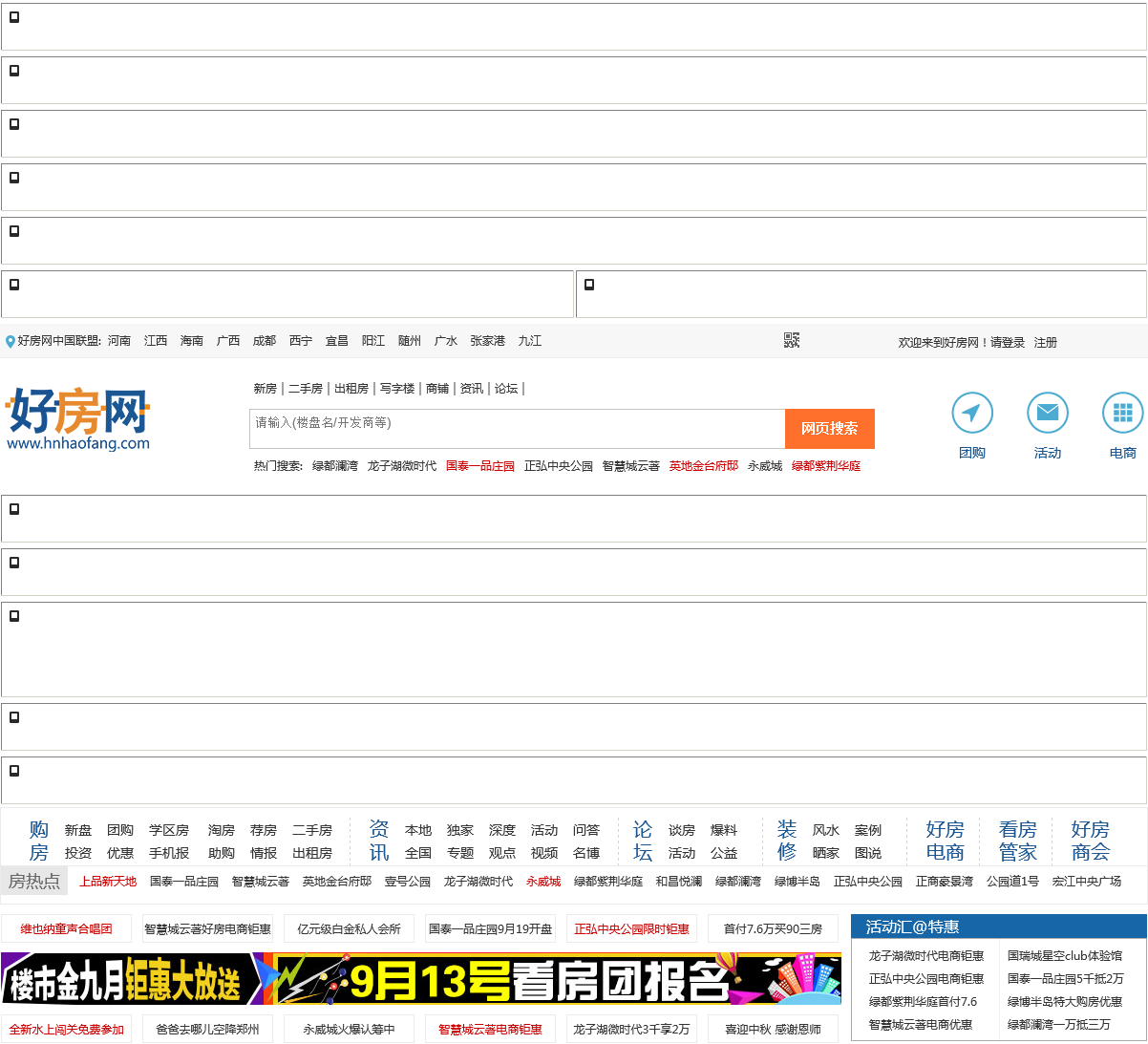Select the 二手房 search tab

(x=306, y=389)
